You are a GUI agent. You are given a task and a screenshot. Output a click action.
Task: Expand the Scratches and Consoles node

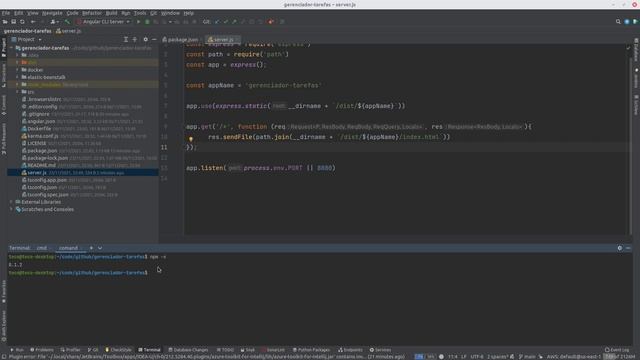tap(12, 209)
